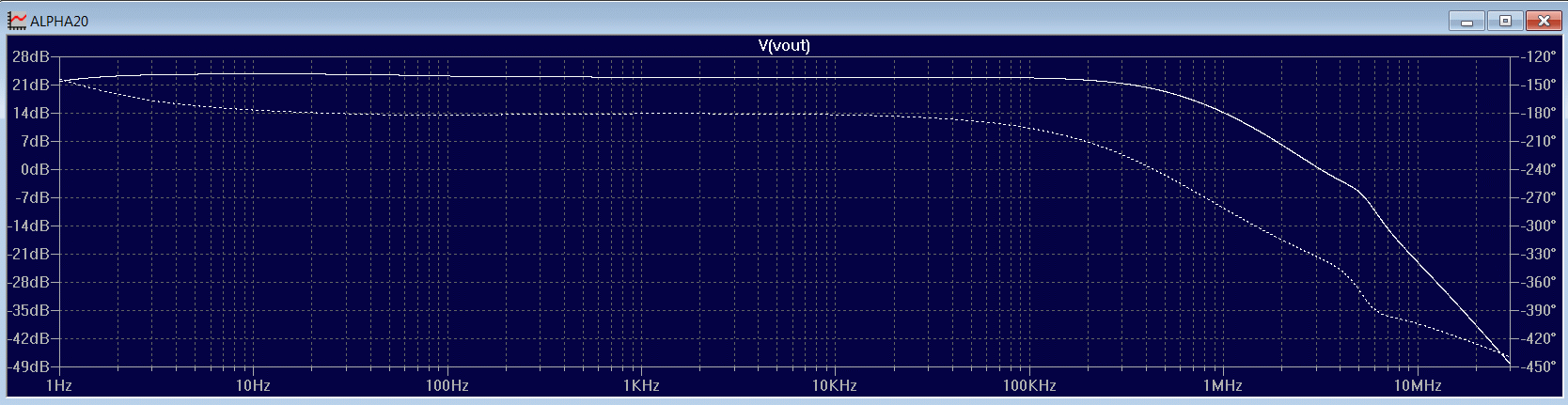The width and height of the screenshot is (1568, 405).
Task: Click the ALPHA20 window title text
Action: pyautogui.click(x=59, y=21)
